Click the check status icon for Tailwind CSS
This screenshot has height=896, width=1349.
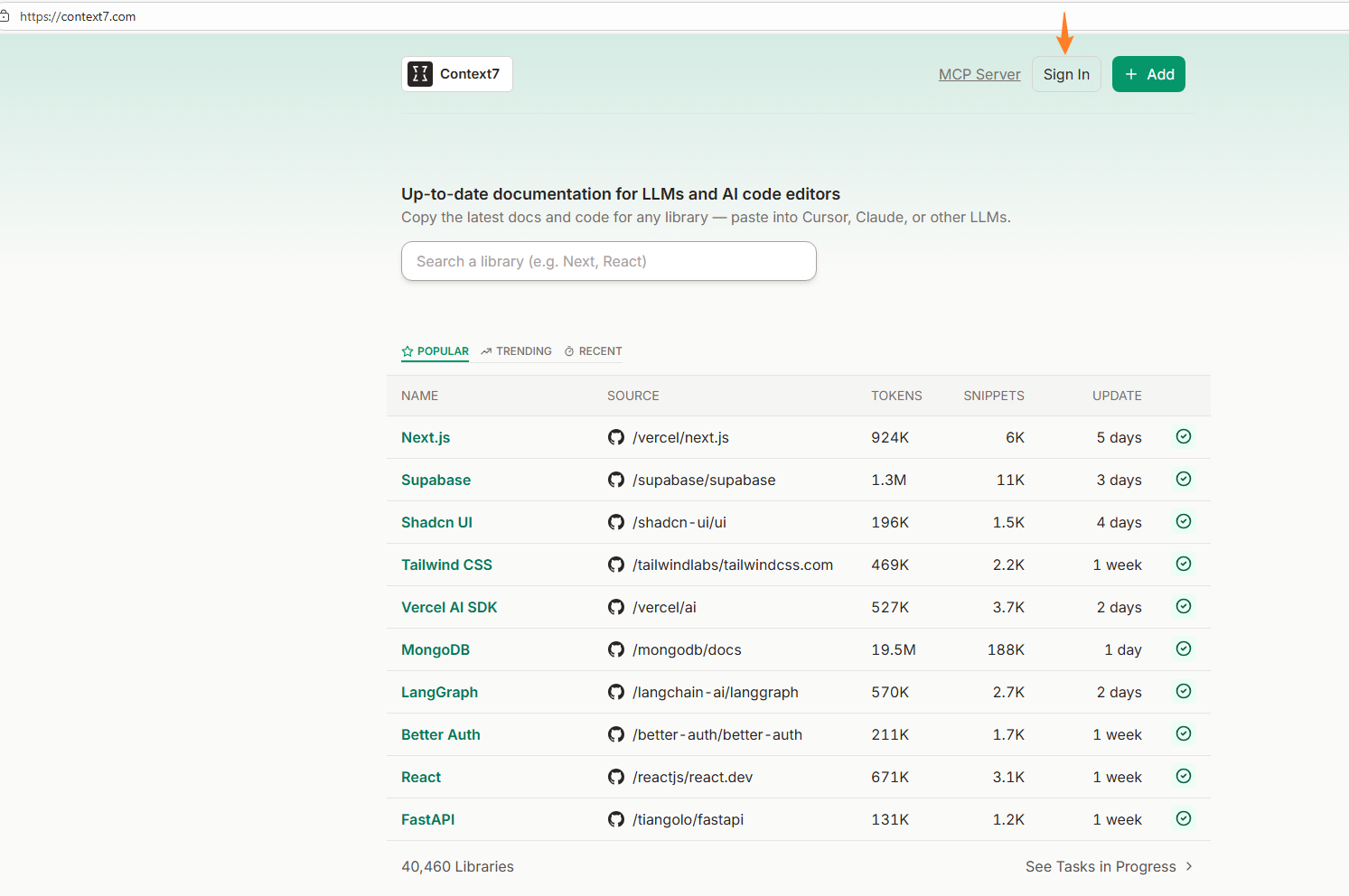tap(1184, 564)
